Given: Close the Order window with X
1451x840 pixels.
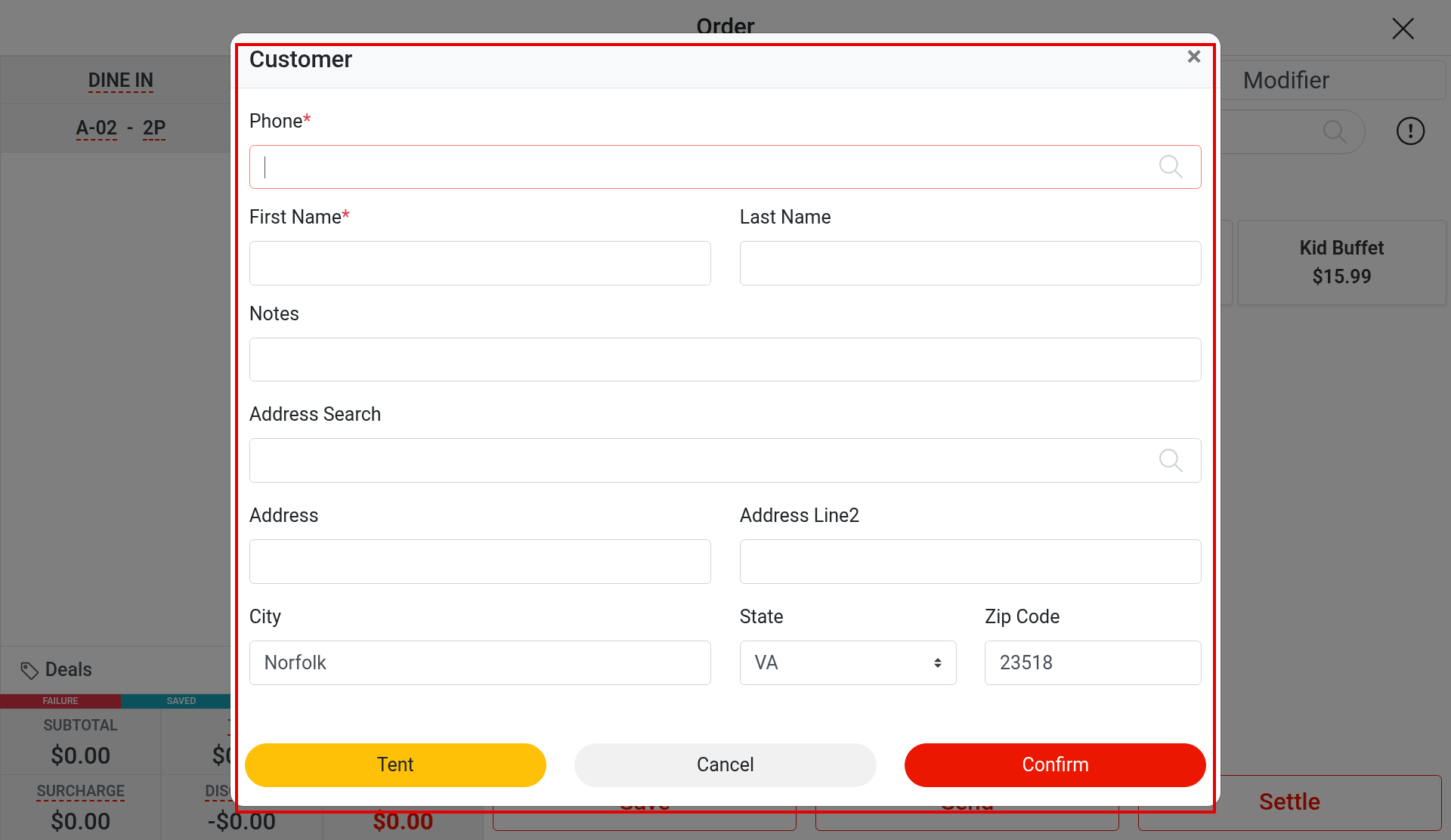Looking at the screenshot, I should coord(1403,29).
